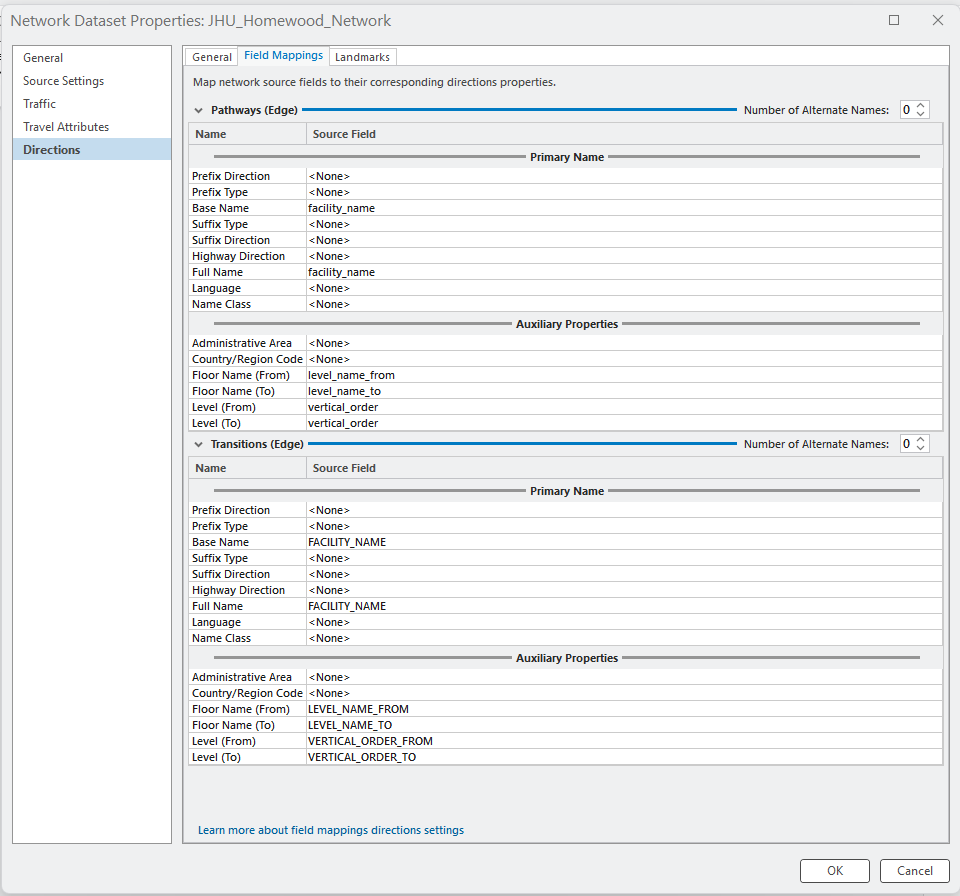Switch to the Landmarks tab

pos(362,57)
